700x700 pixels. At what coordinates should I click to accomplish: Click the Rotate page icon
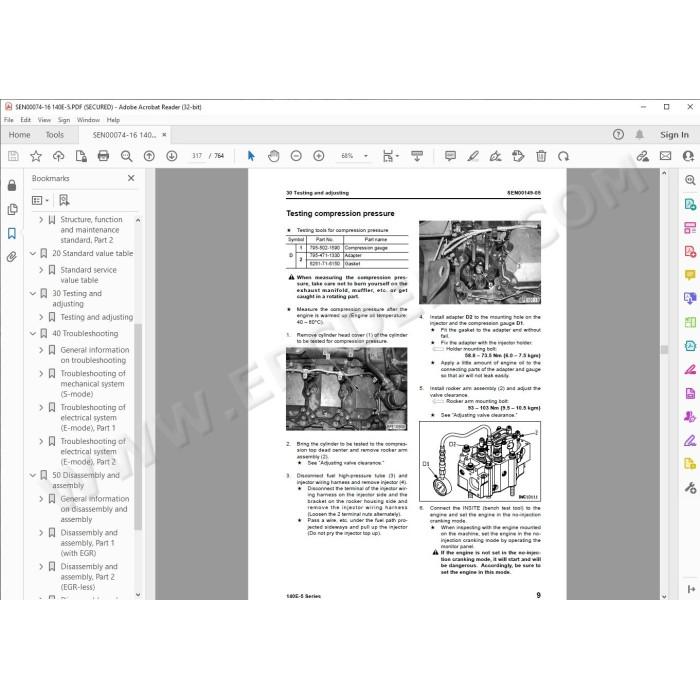click(563, 156)
